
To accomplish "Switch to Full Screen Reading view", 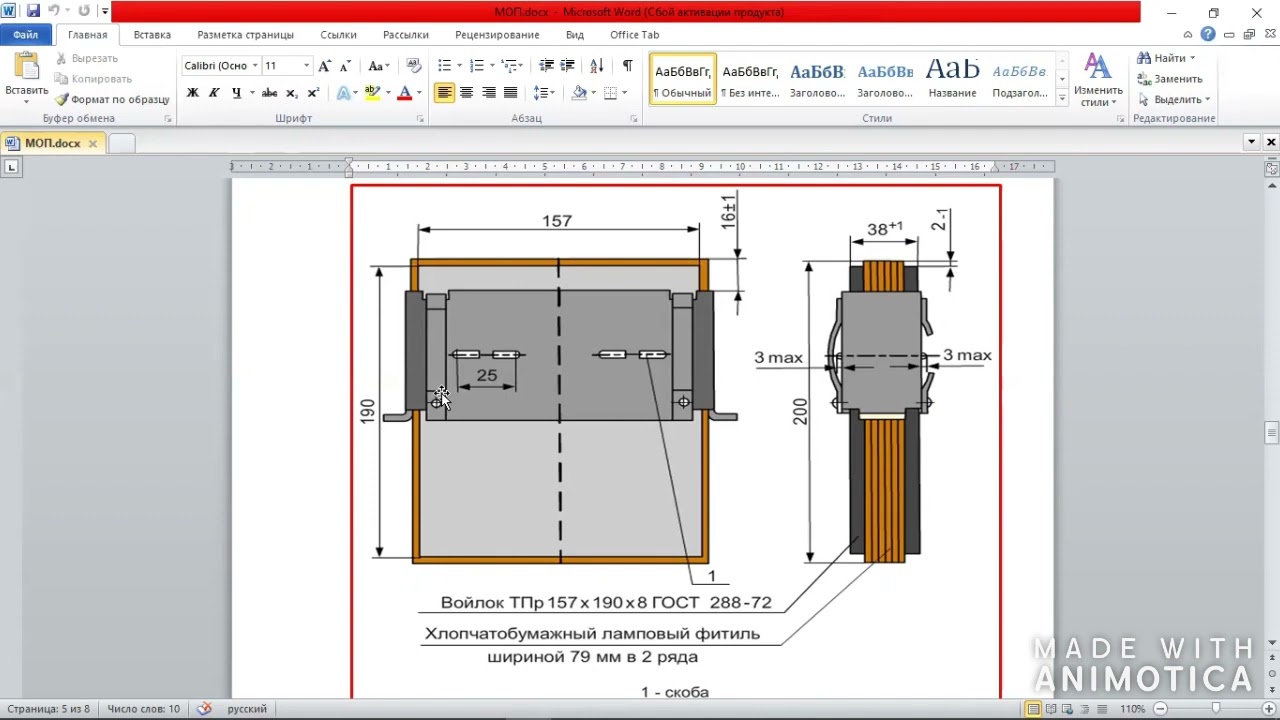I will pos(1050,709).
